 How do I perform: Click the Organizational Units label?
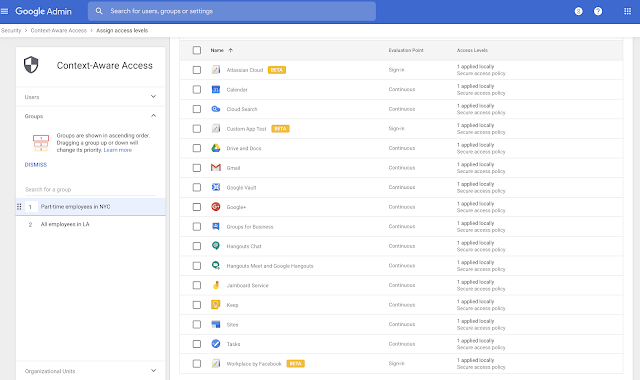[50, 371]
